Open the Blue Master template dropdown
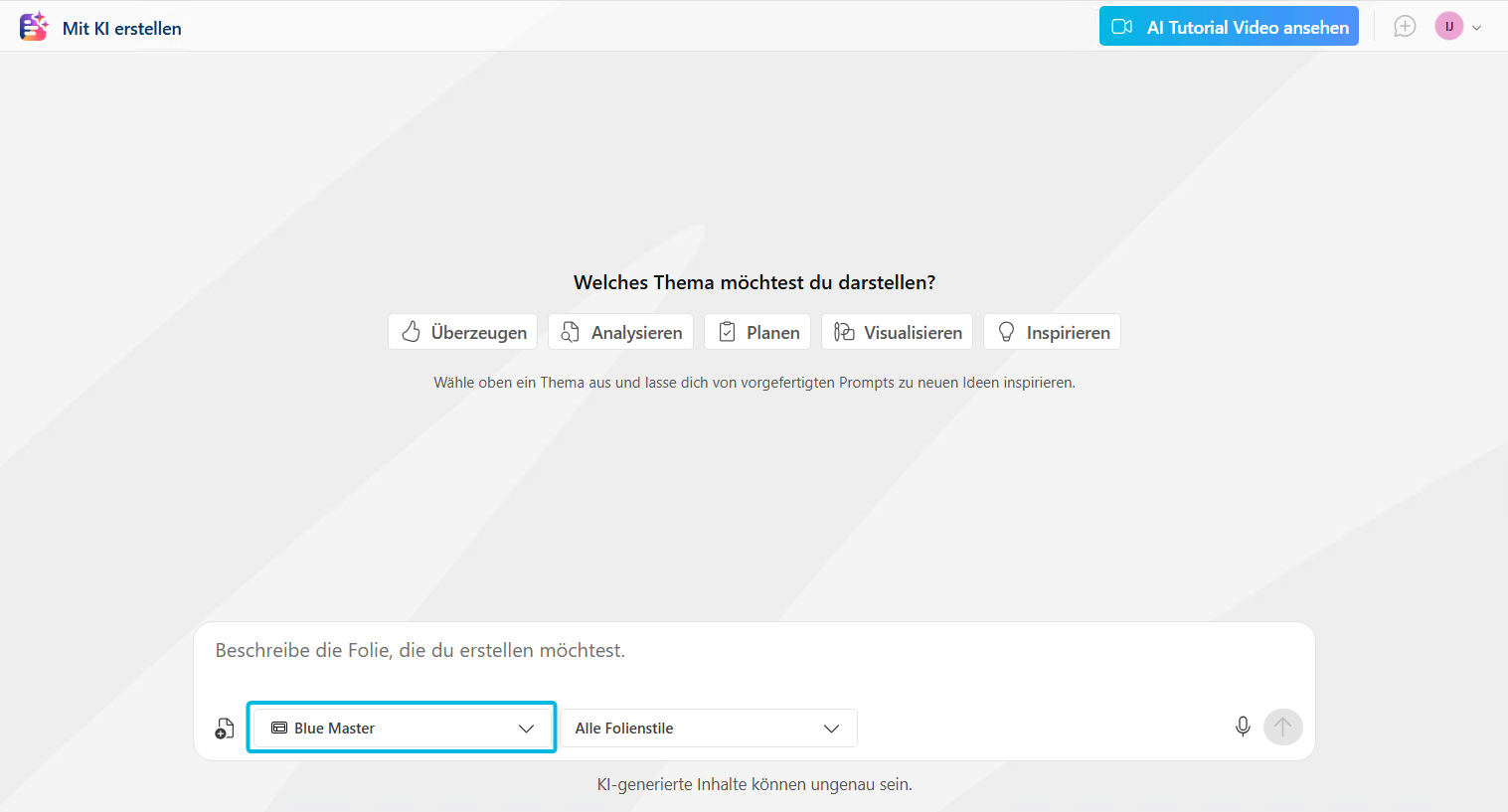1508x812 pixels. [x=402, y=729]
